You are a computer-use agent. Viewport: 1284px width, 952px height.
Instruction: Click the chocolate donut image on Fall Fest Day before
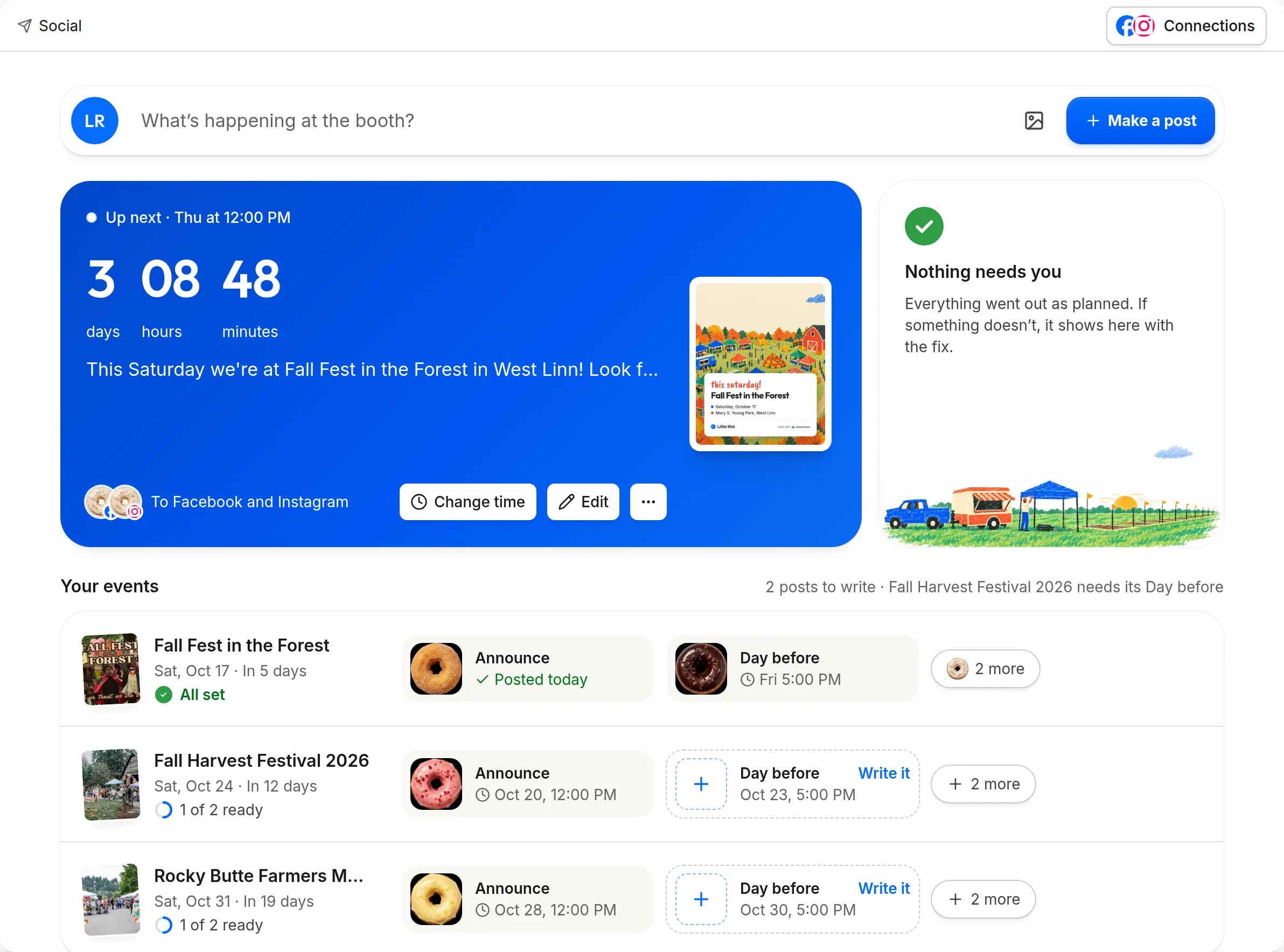tap(701, 668)
